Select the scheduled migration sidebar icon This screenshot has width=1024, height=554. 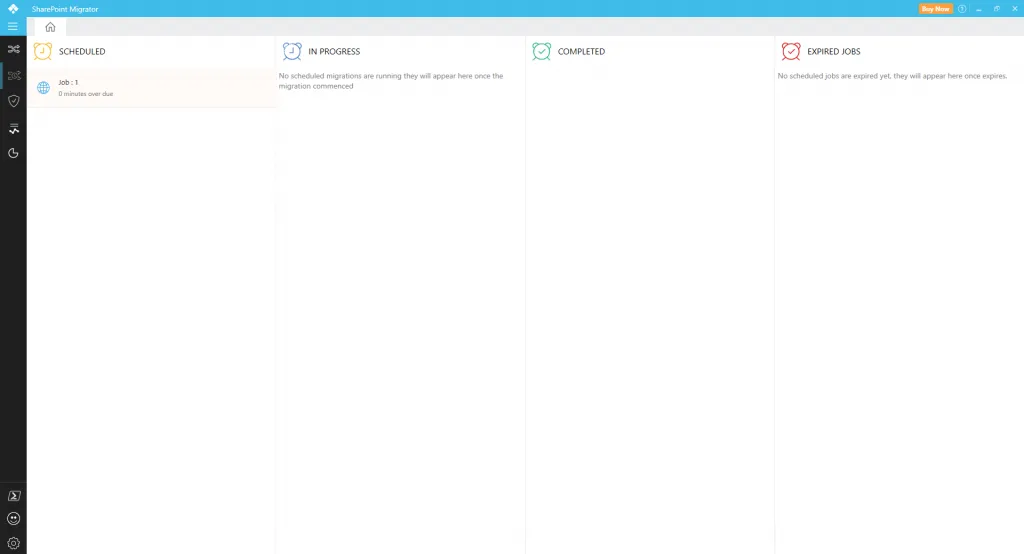[14, 76]
